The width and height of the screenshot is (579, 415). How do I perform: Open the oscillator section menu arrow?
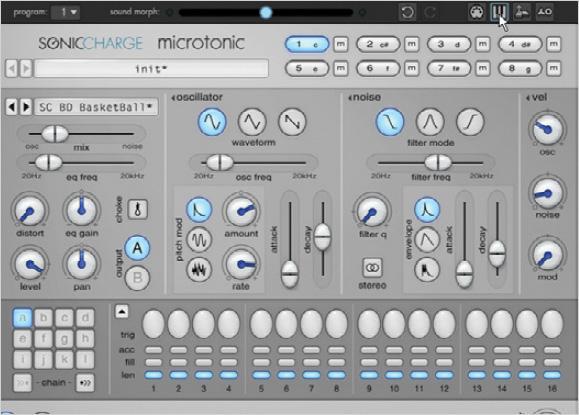point(173,98)
